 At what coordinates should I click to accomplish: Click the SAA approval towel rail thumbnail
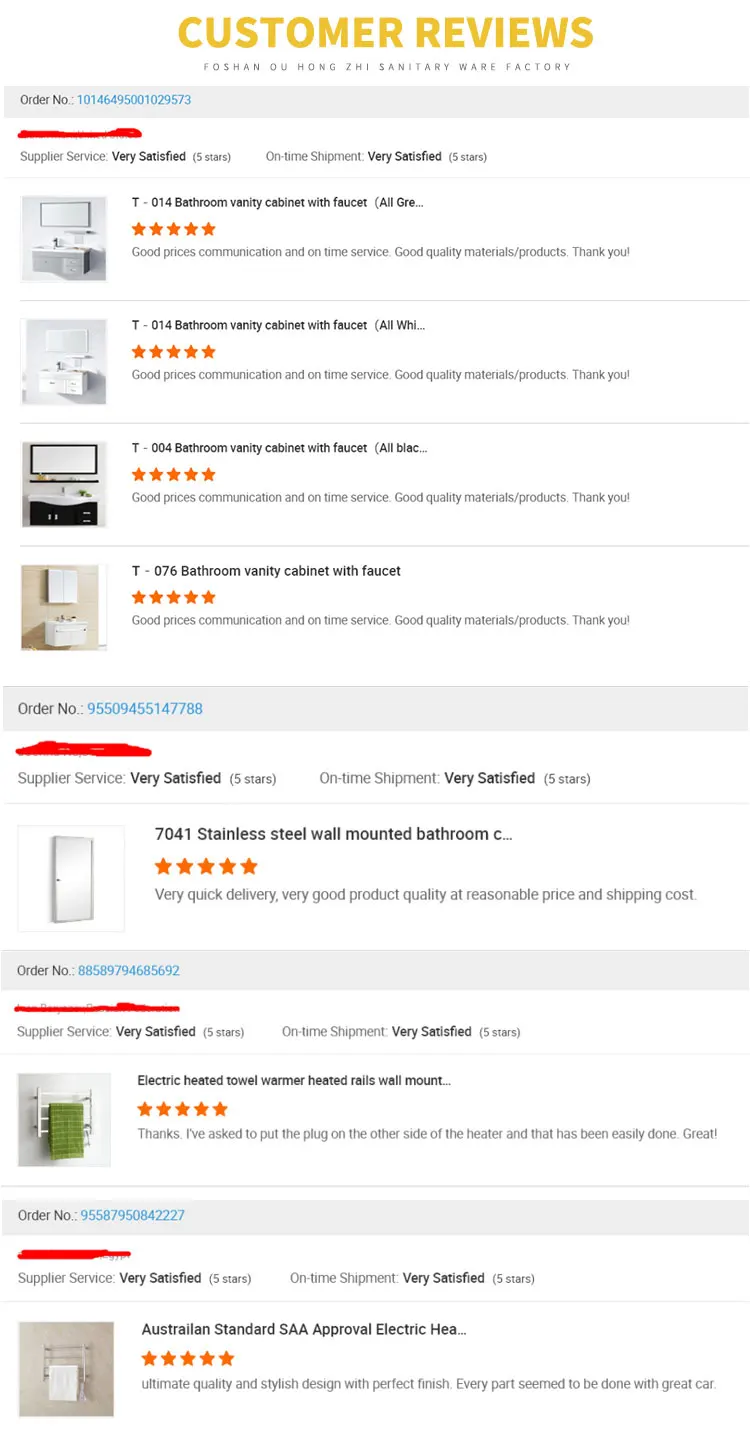pyautogui.click(x=66, y=1369)
